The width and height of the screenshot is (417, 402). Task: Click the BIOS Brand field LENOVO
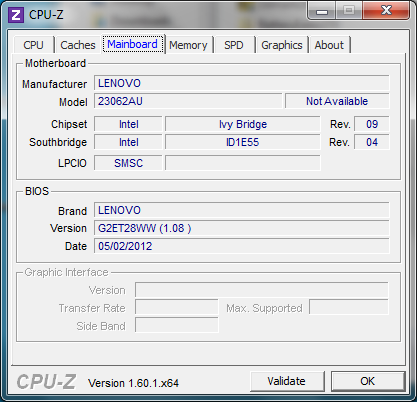(x=242, y=210)
